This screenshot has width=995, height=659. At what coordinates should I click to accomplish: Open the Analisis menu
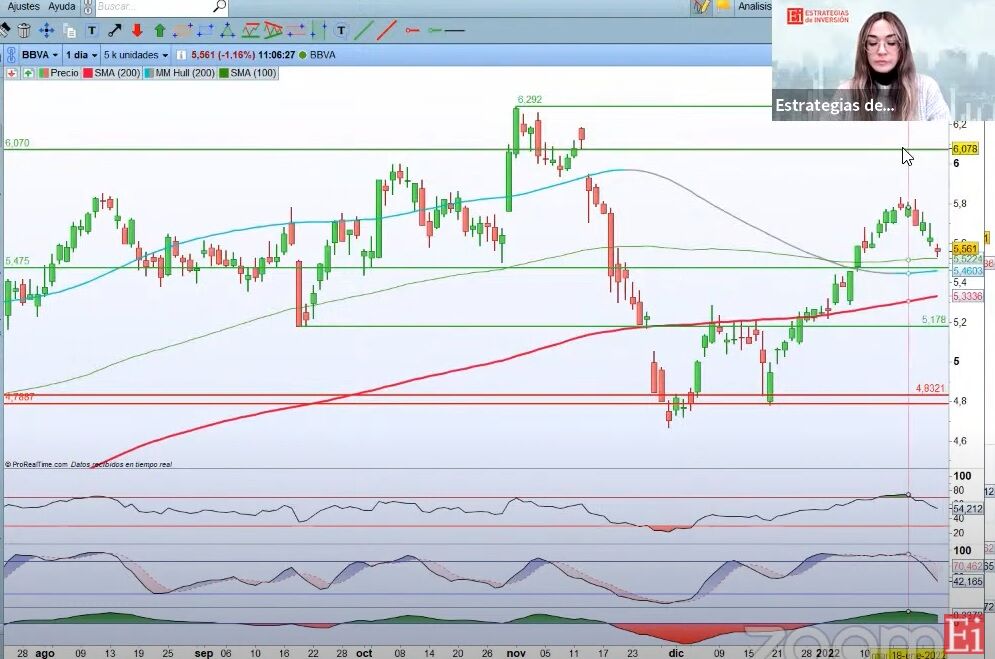(x=754, y=6)
